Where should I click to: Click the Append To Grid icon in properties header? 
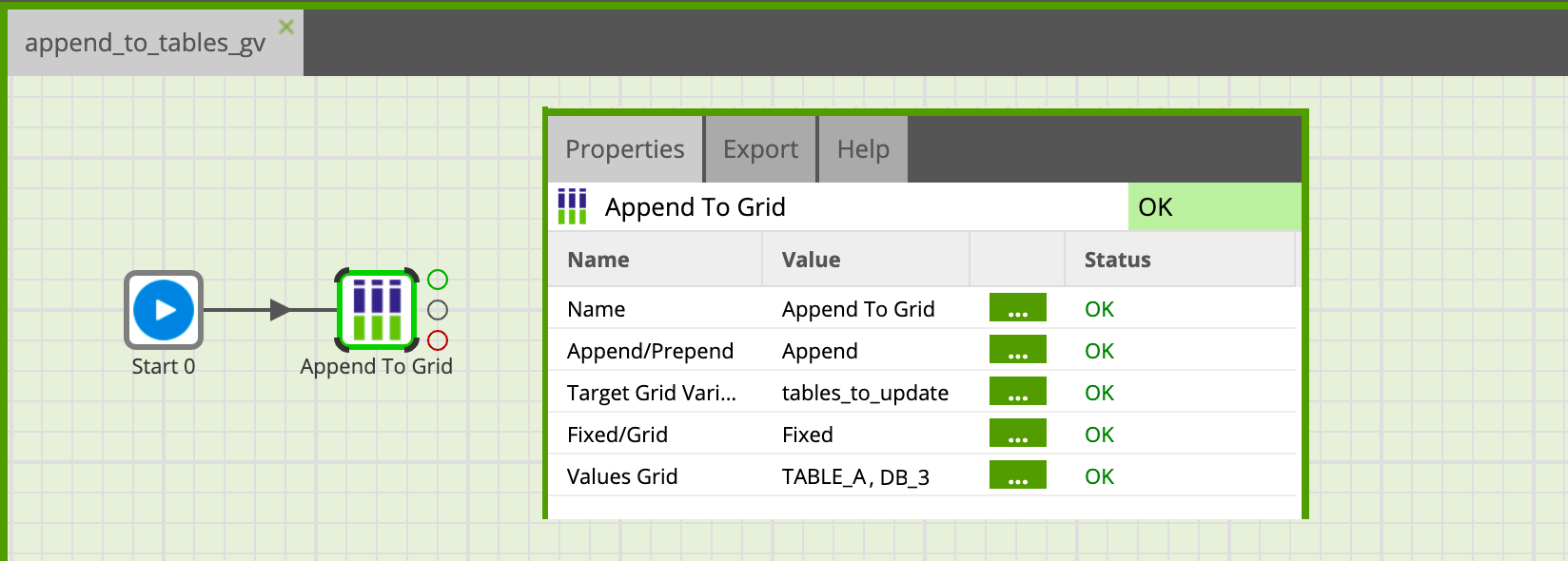point(572,206)
